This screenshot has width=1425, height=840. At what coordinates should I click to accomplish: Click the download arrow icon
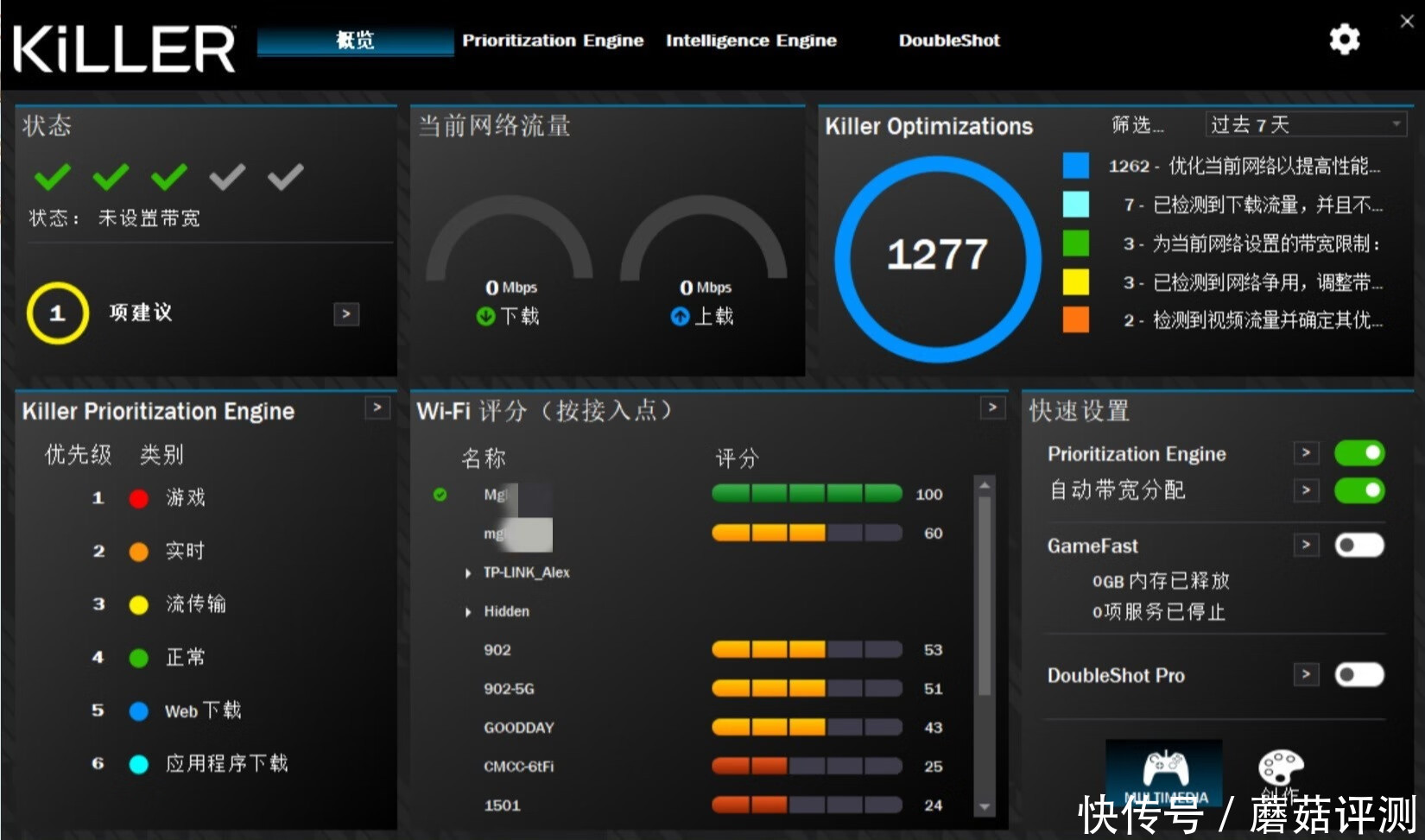(x=485, y=317)
